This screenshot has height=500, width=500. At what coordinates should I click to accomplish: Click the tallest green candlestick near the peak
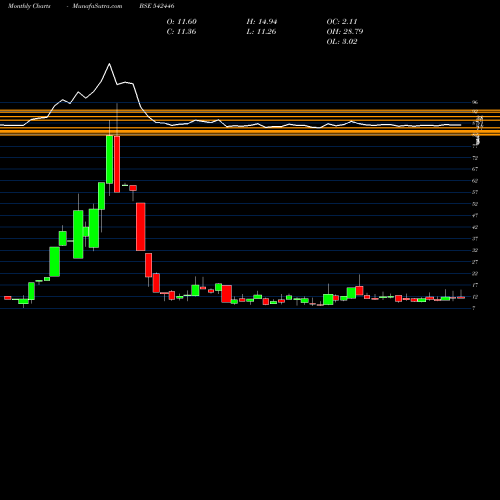(109, 159)
